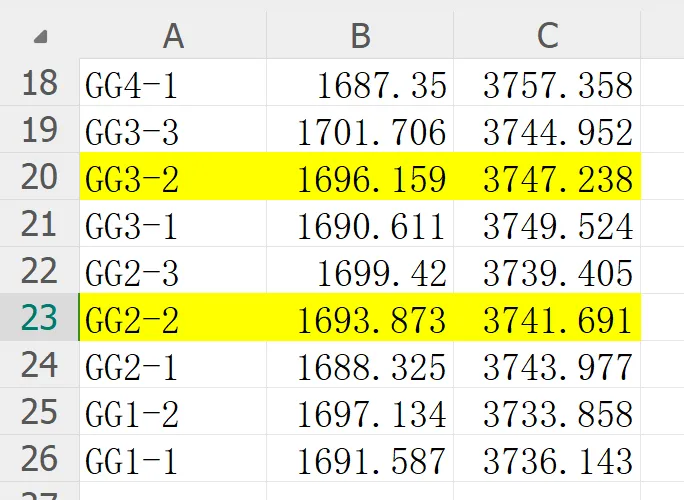Select row 20 header
Viewport: 684px width, 500px height.
39,176
